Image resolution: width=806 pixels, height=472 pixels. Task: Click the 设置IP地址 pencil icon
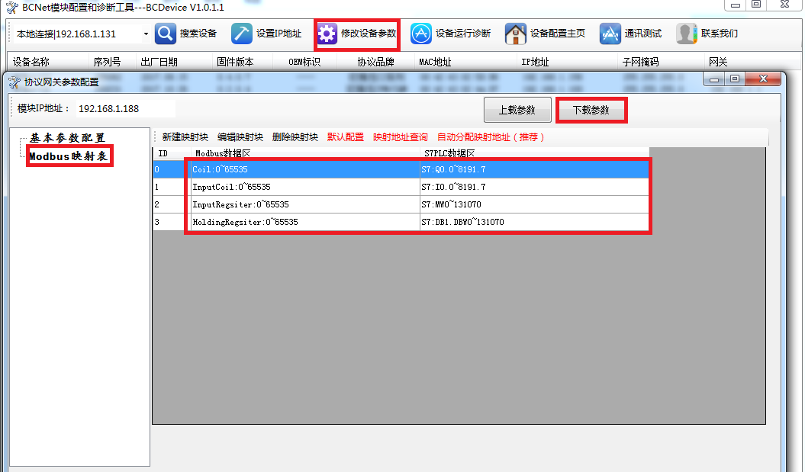[241, 34]
